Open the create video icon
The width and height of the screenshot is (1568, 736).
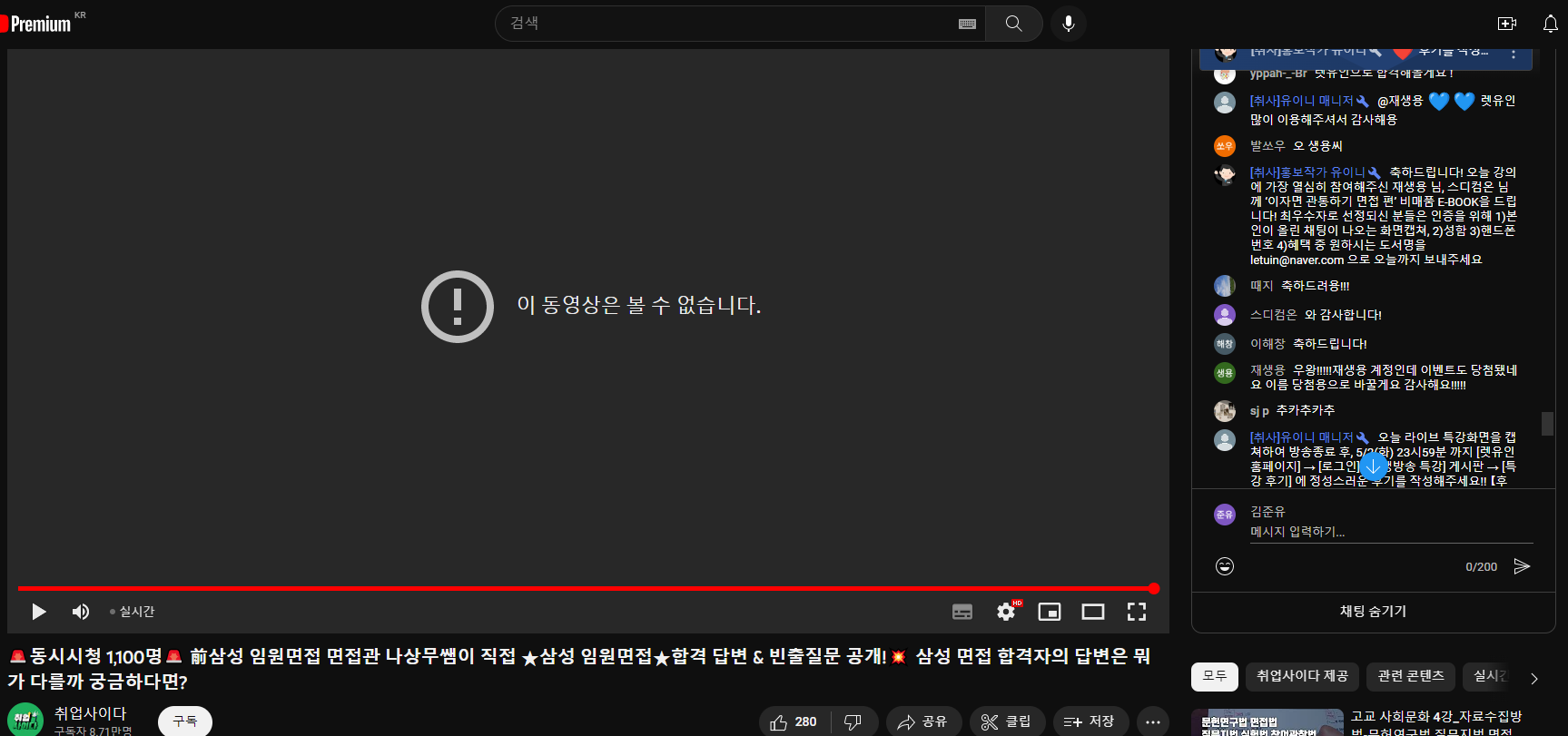tap(1507, 24)
